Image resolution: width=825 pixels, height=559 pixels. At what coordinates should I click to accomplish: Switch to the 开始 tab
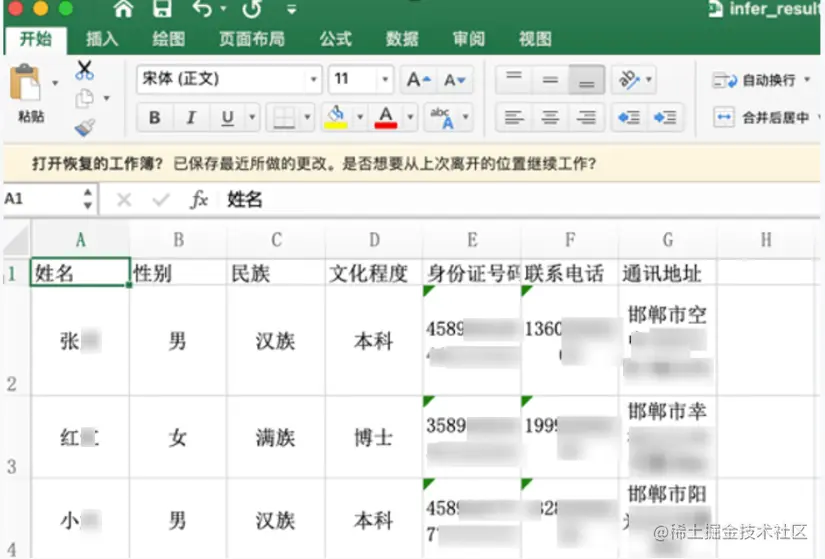point(36,39)
